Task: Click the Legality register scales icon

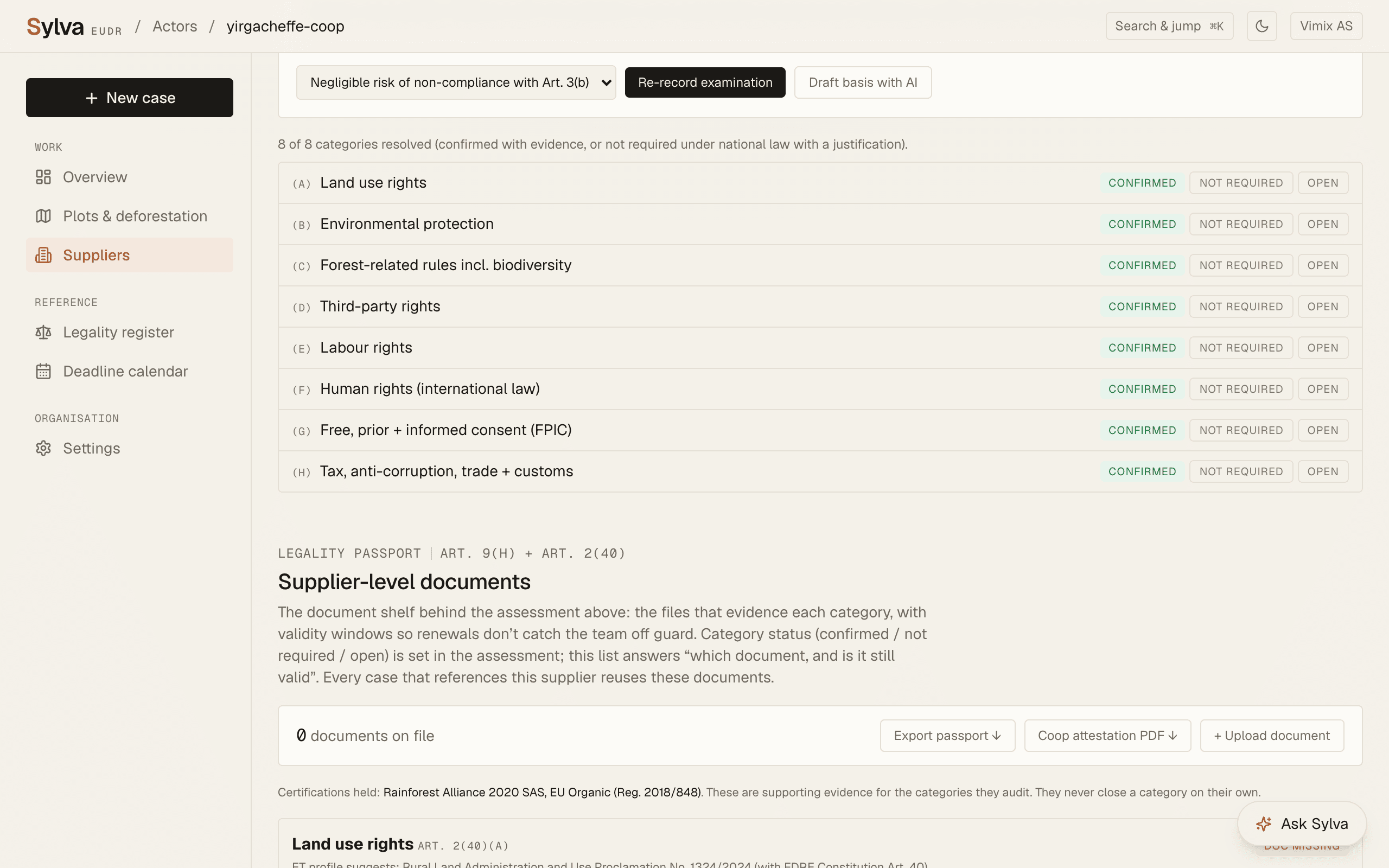Action: pyautogui.click(x=43, y=333)
